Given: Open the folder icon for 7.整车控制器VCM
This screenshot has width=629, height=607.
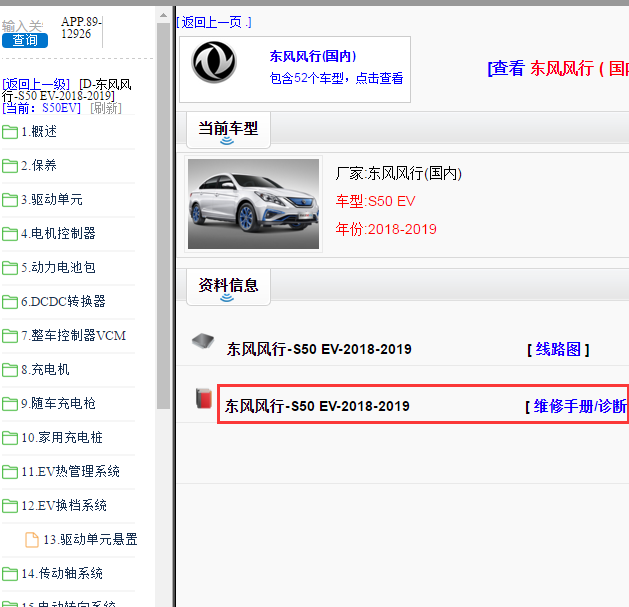Looking at the screenshot, I should pyautogui.click(x=10, y=336).
